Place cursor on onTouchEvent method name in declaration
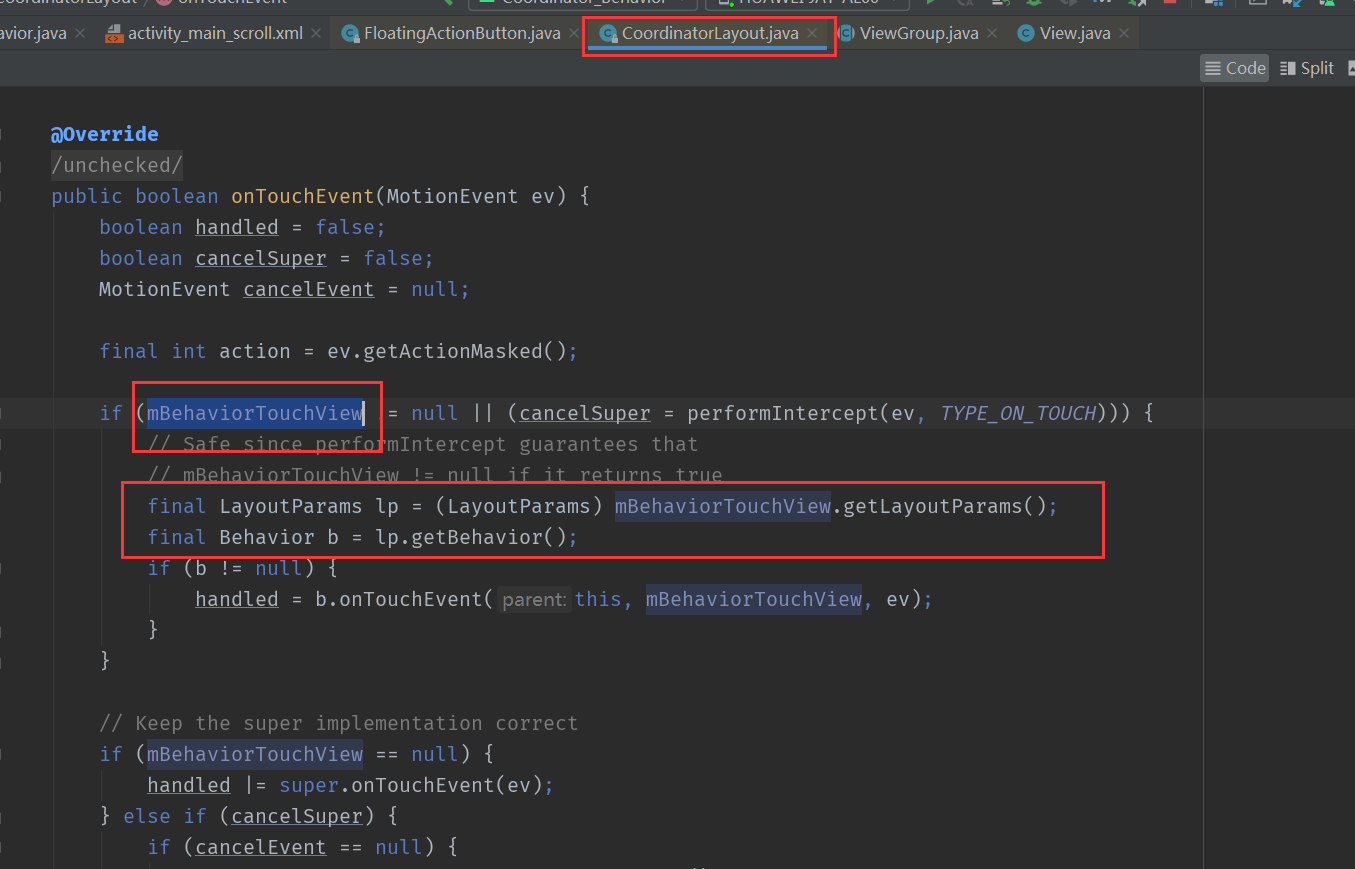The height and width of the screenshot is (869, 1355). 303,196
